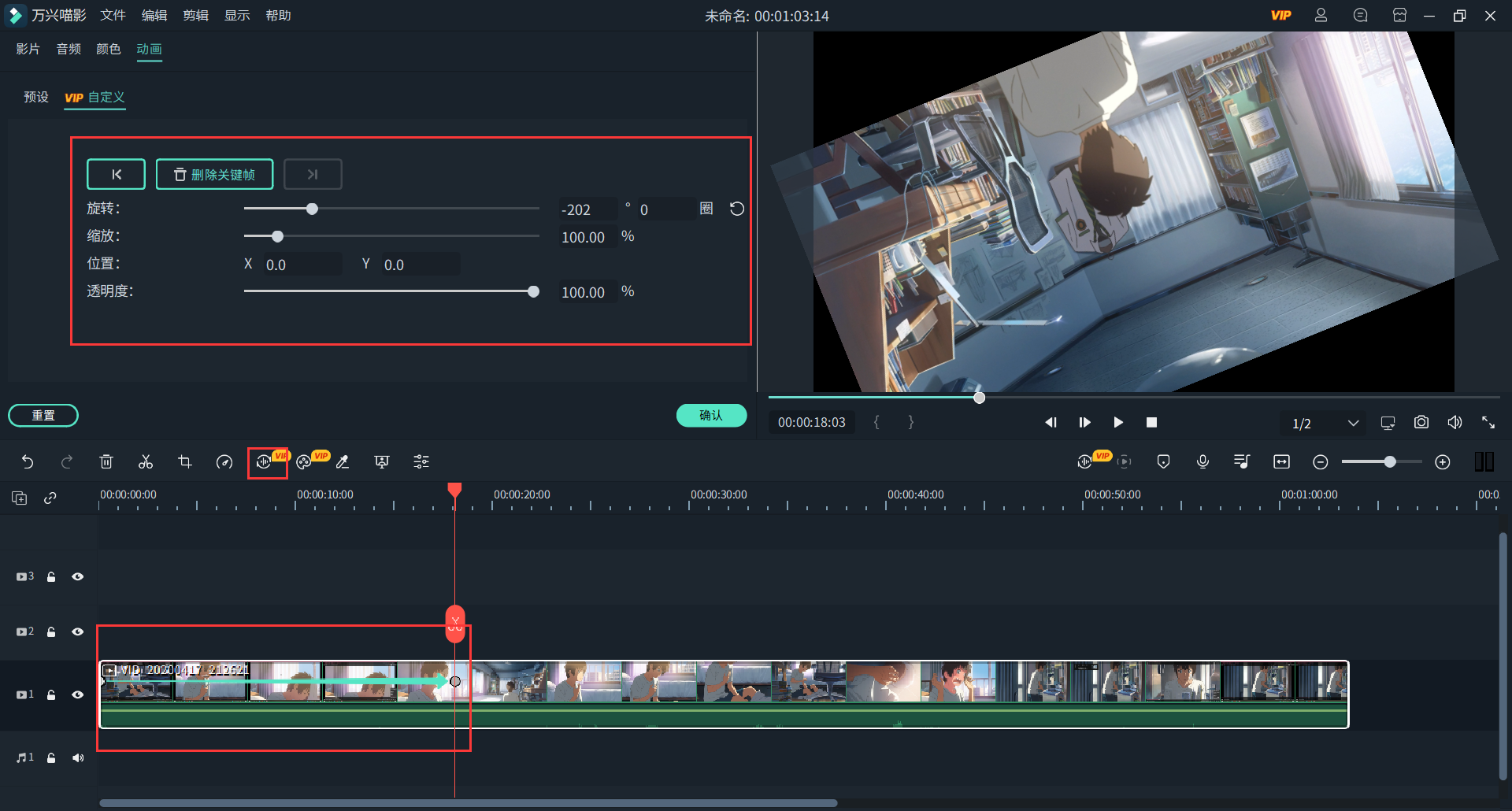
Task: Open the speed adjustment tool
Action: (224, 462)
